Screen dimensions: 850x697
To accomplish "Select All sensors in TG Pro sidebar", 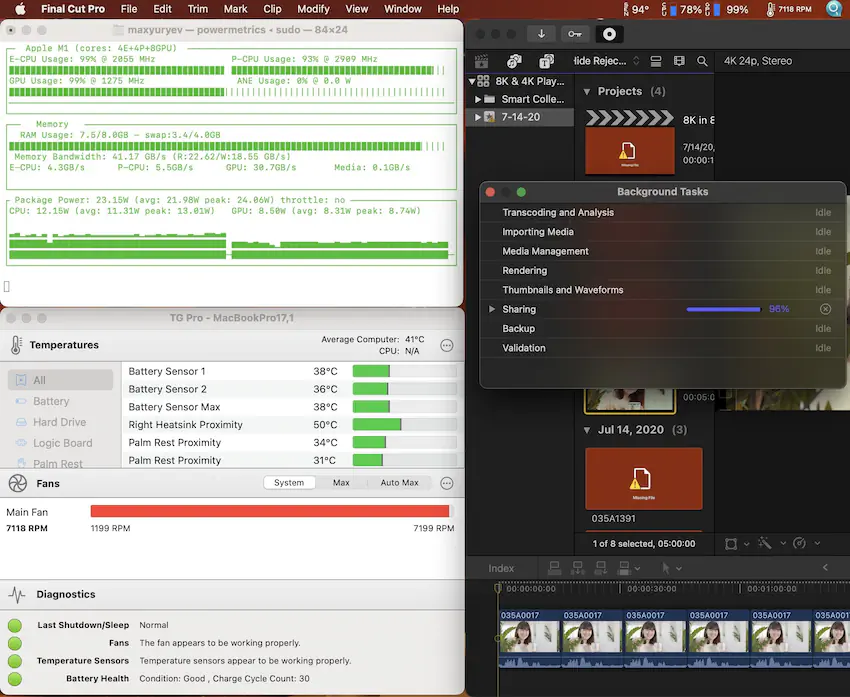I will (60, 380).
